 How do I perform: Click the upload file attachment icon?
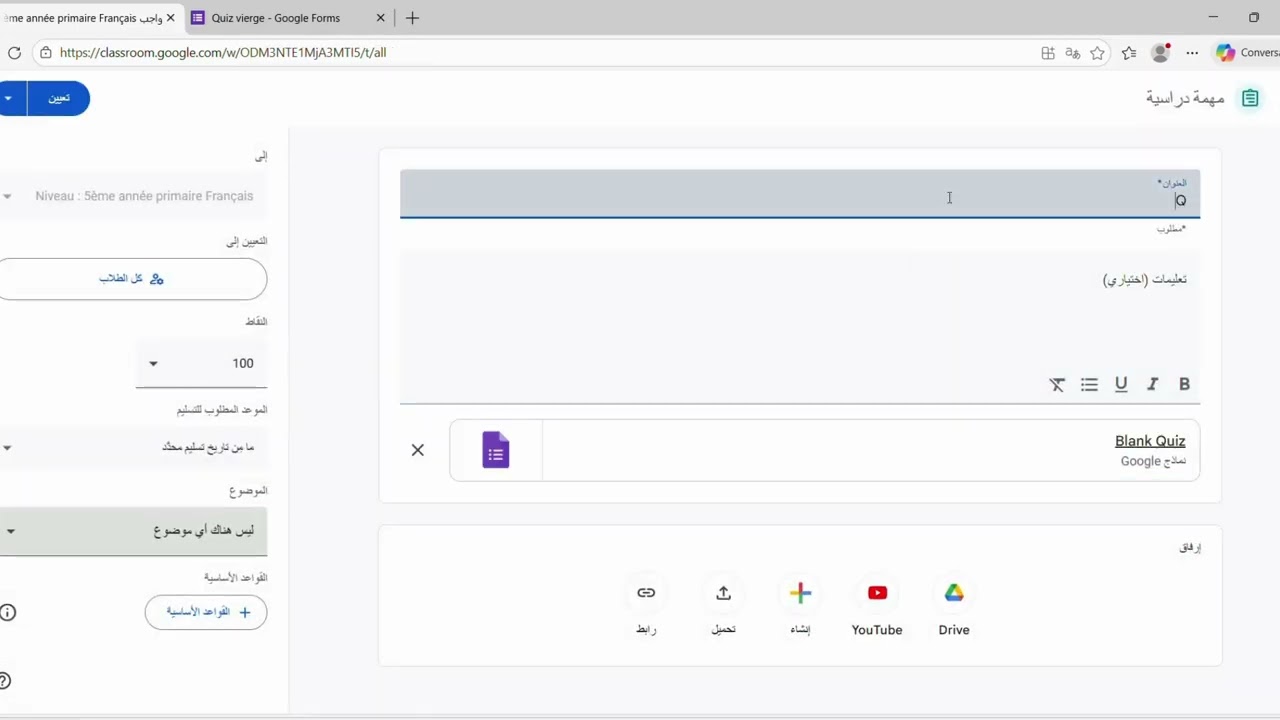point(723,593)
